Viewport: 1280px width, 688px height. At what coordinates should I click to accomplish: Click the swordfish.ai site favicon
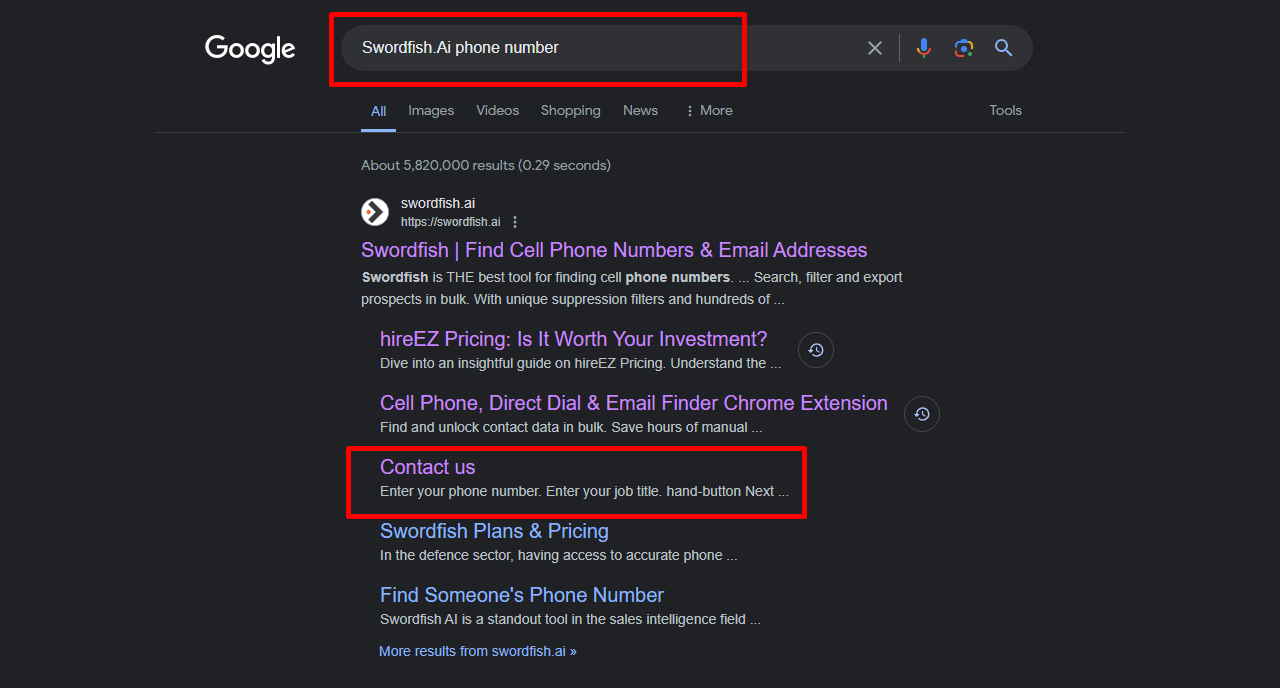coord(375,212)
